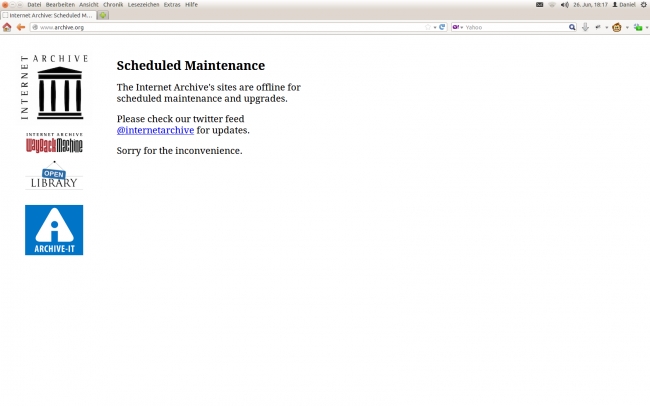This screenshot has width=650, height=406.
Task: Bookmark this page with the star icon
Action: pos(428,27)
